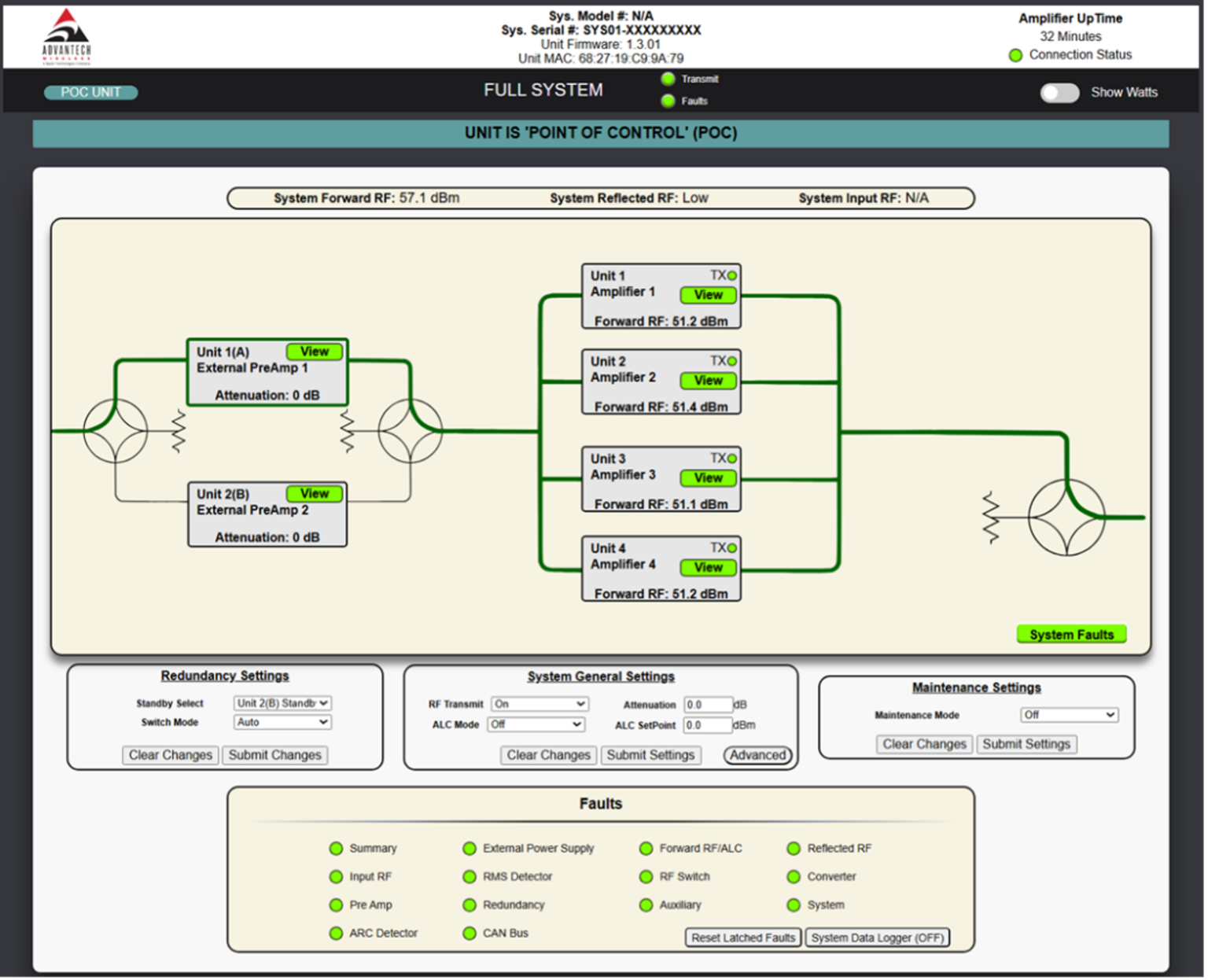This screenshot has width=1208, height=980.
Task: Click the Attenuation dB input field
Action: tap(707, 705)
